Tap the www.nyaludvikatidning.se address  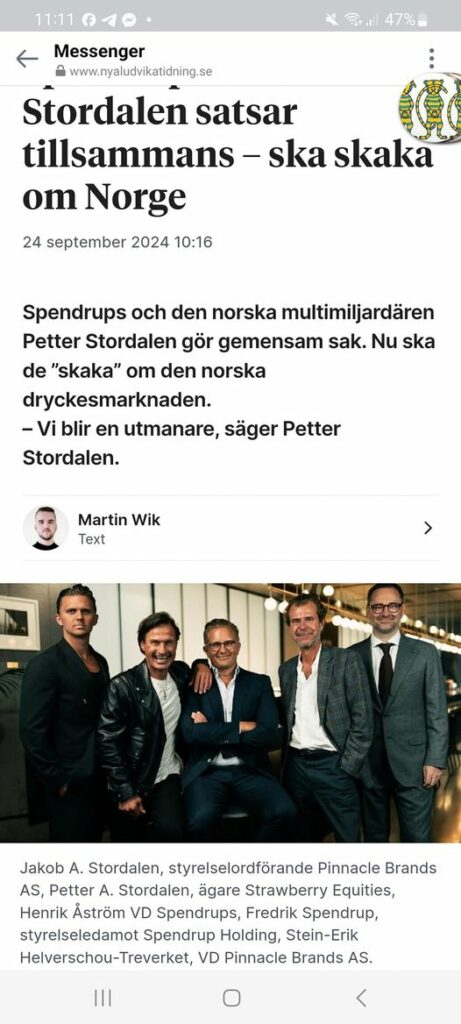tap(140, 72)
